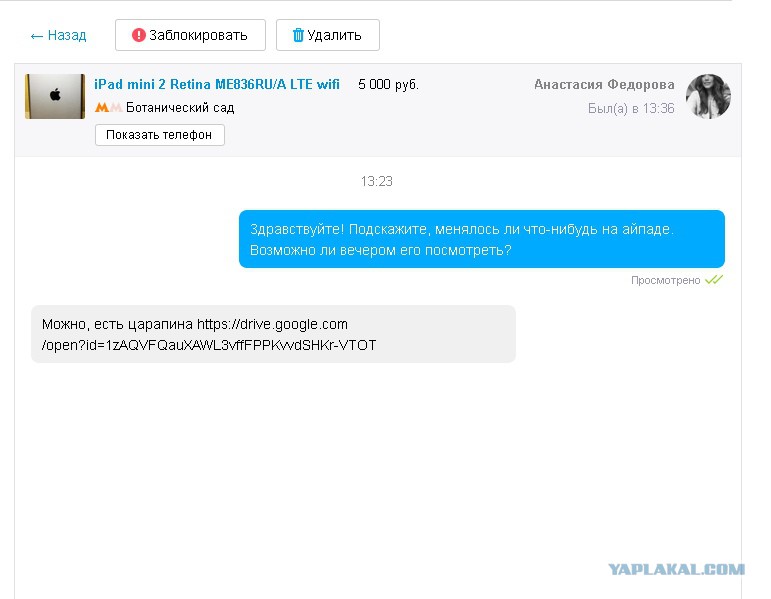Click the Заблокировать button
The width and height of the screenshot is (771, 599).
pyautogui.click(x=190, y=35)
